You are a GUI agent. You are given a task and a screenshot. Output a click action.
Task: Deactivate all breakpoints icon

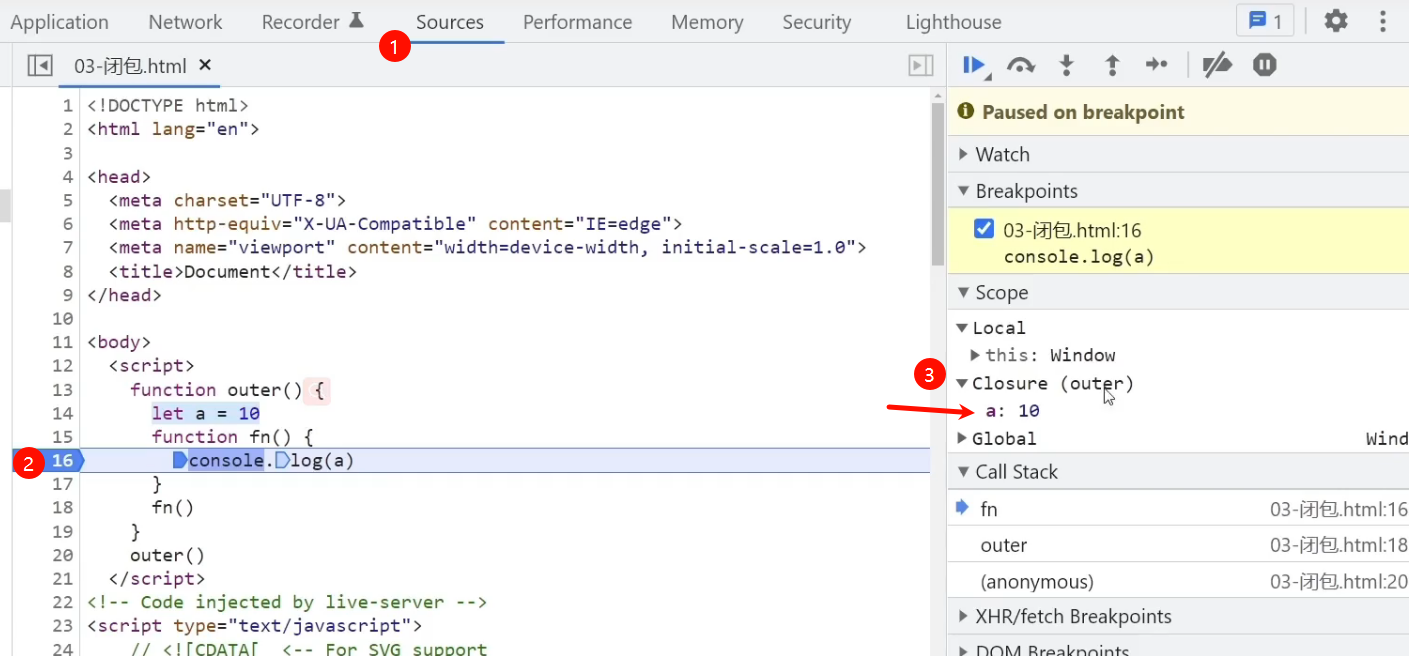point(1217,66)
